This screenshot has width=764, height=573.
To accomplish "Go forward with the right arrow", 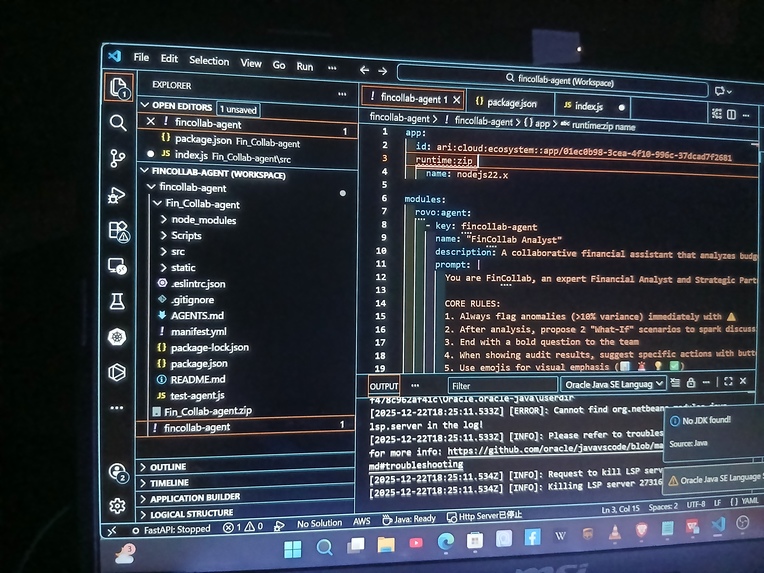I will (x=383, y=71).
